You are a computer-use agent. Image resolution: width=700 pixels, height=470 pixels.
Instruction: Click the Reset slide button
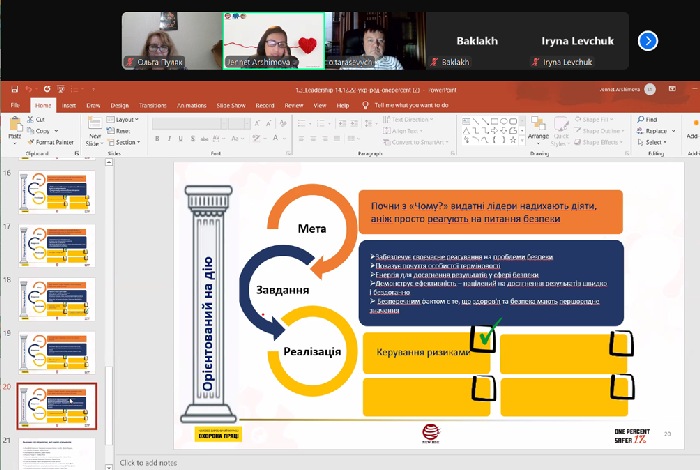pyautogui.click(x=126, y=130)
